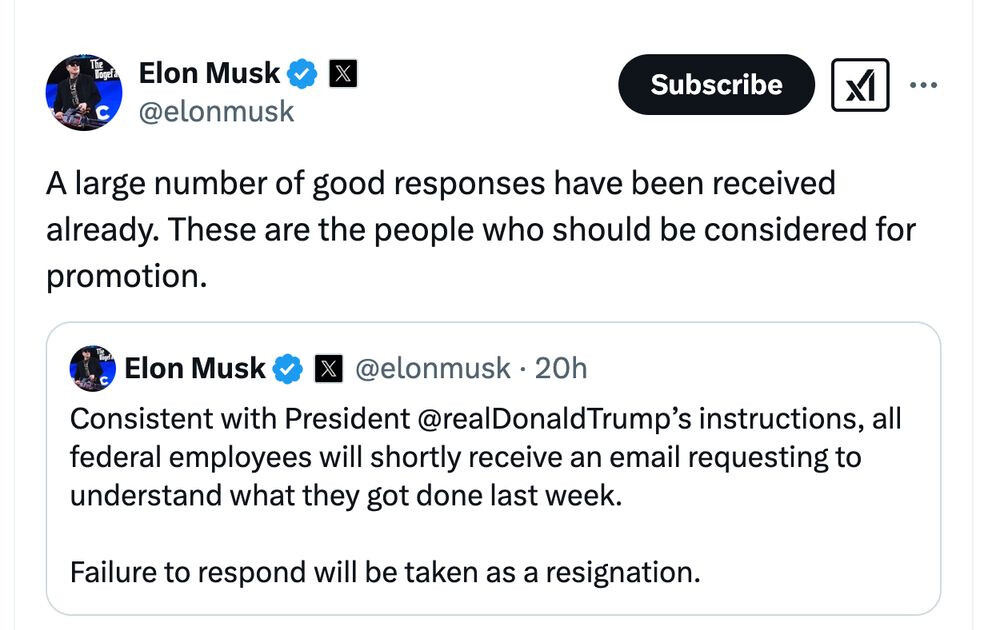Click @elonmusk handle in the quoted post
This screenshot has width=1000, height=630.
(432, 369)
